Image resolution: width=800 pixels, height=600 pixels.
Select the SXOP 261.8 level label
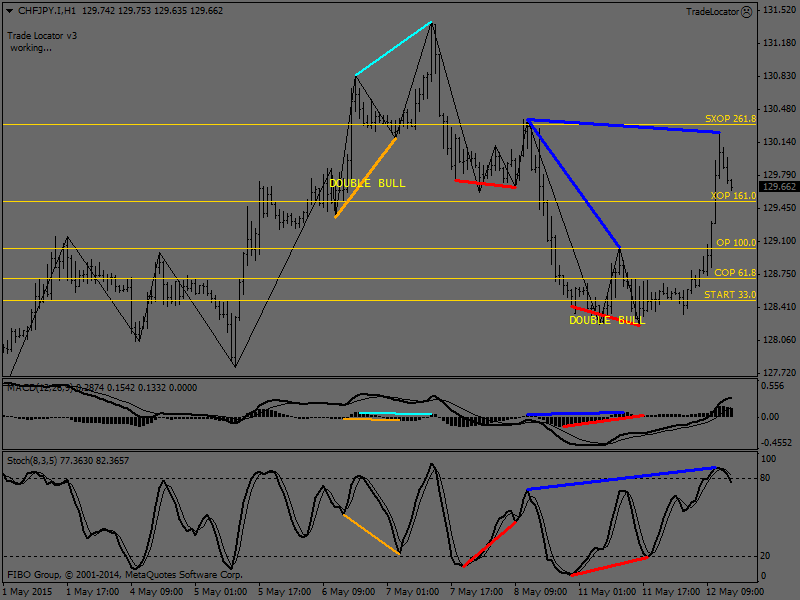click(730, 119)
